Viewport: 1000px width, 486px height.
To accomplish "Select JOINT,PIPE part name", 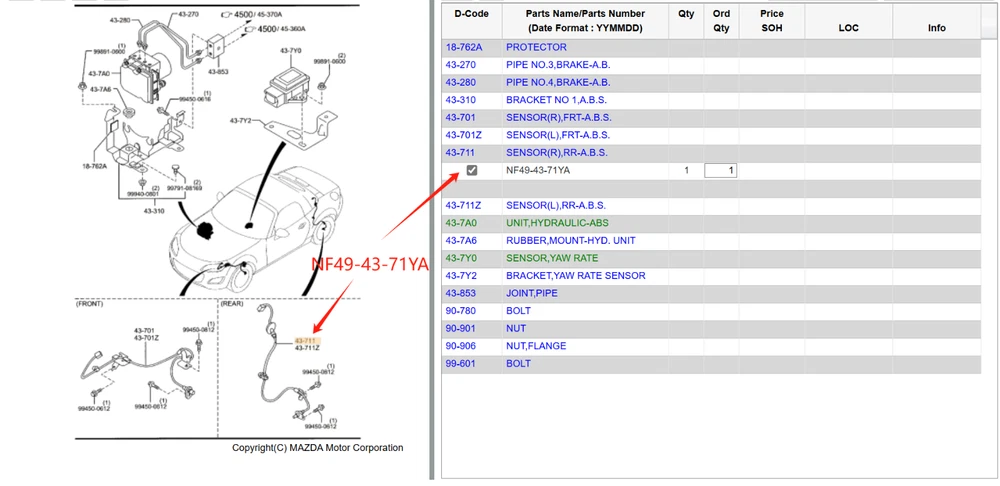I will pyautogui.click(x=533, y=293).
